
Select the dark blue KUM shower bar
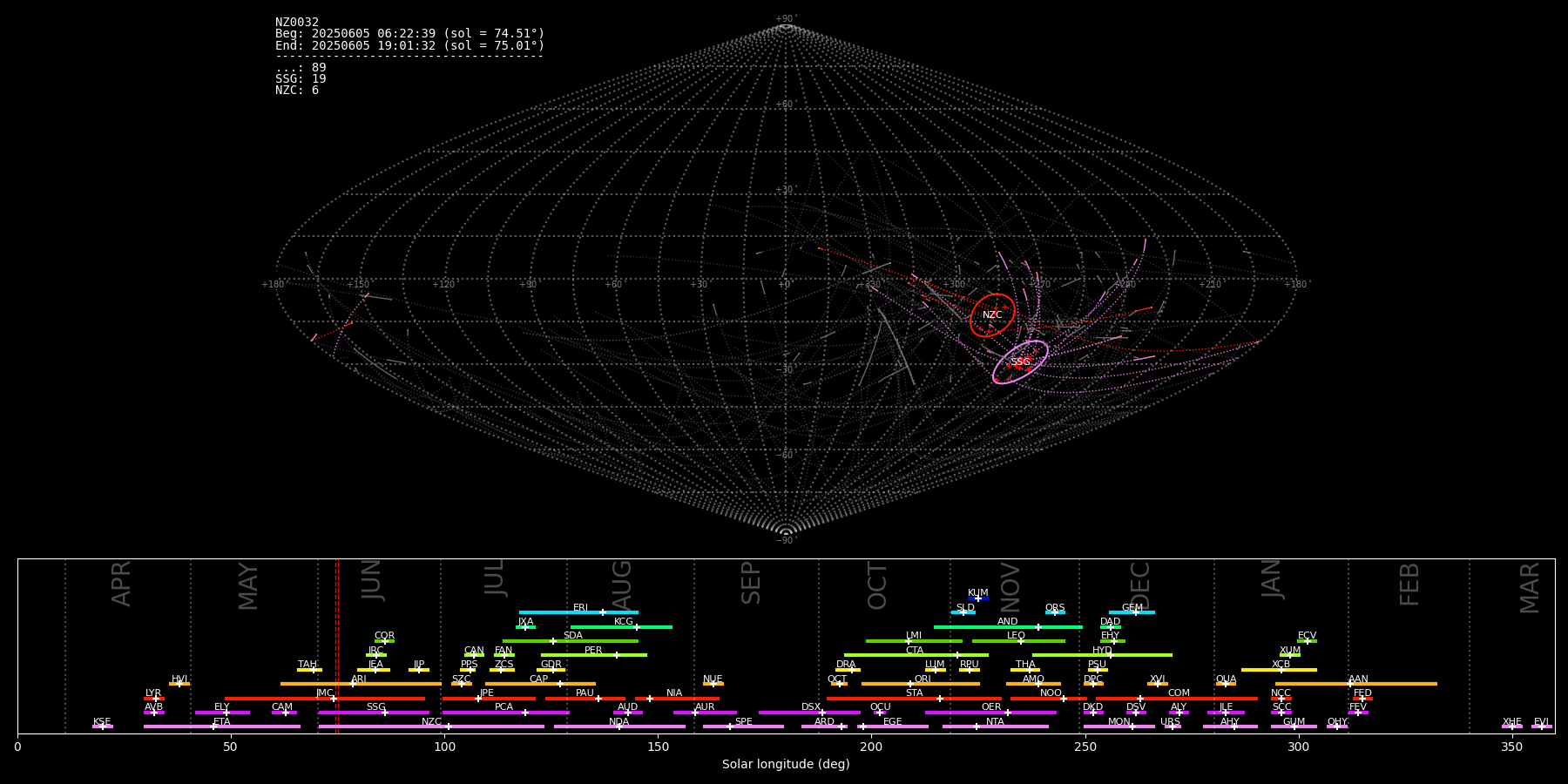point(978,598)
